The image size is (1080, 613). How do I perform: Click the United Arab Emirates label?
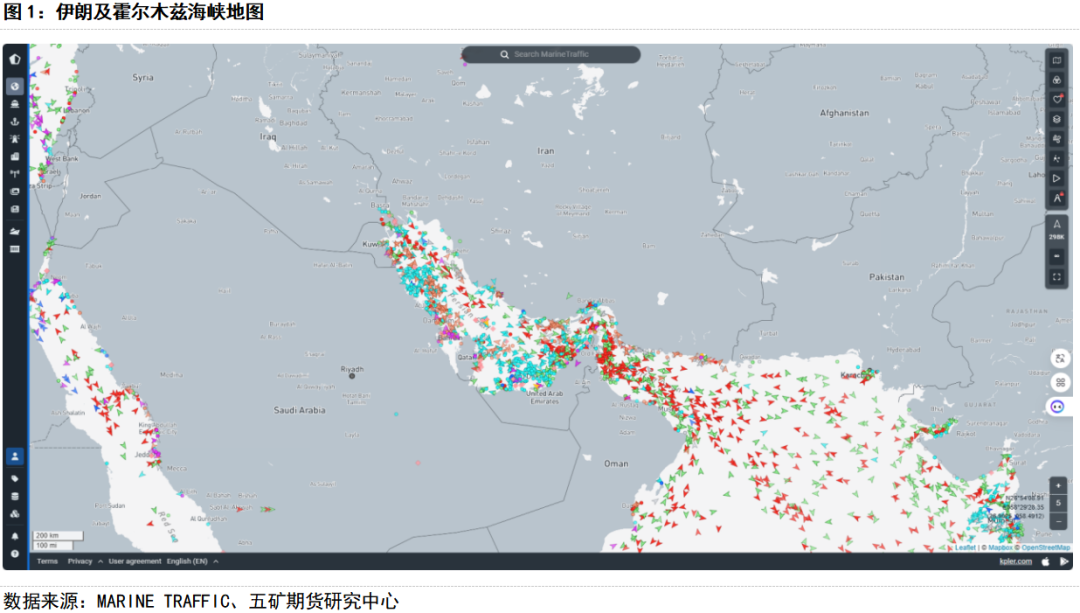tap(545, 397)
